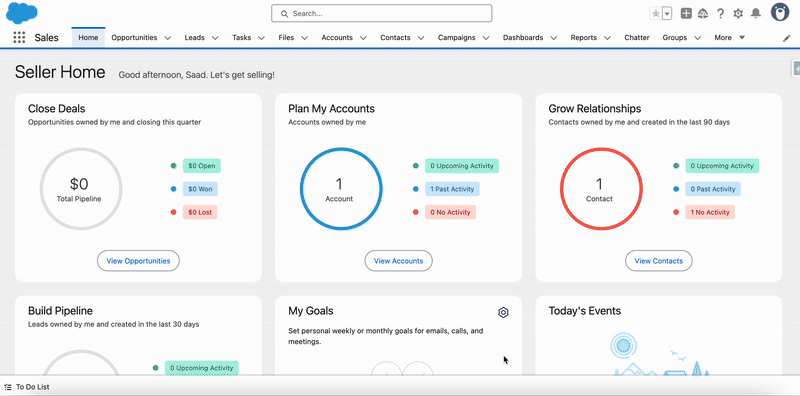Expand the Groups tab chevron
The image size is (800, 396).
tap(697, 38)
